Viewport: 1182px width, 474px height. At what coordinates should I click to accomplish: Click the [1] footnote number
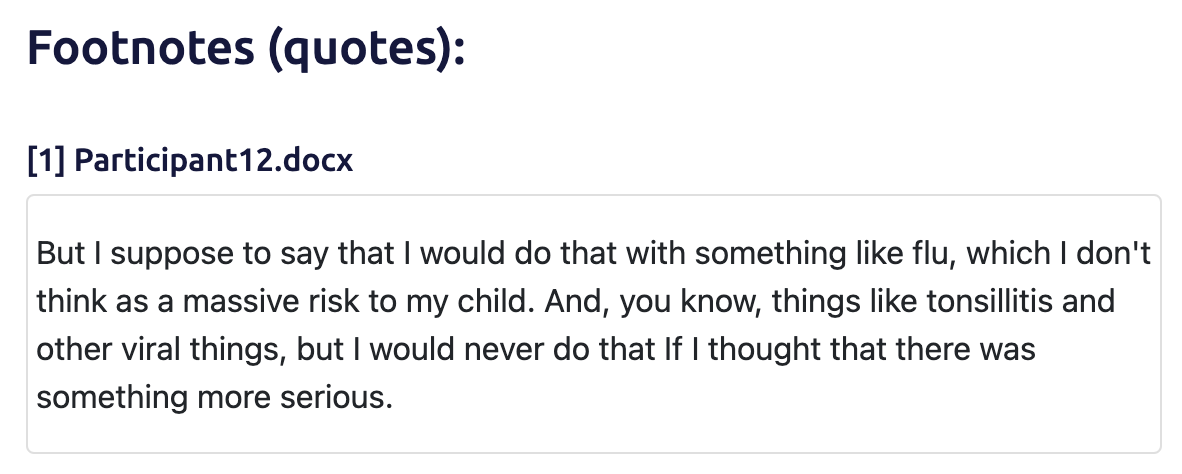[x=46, y=160]
